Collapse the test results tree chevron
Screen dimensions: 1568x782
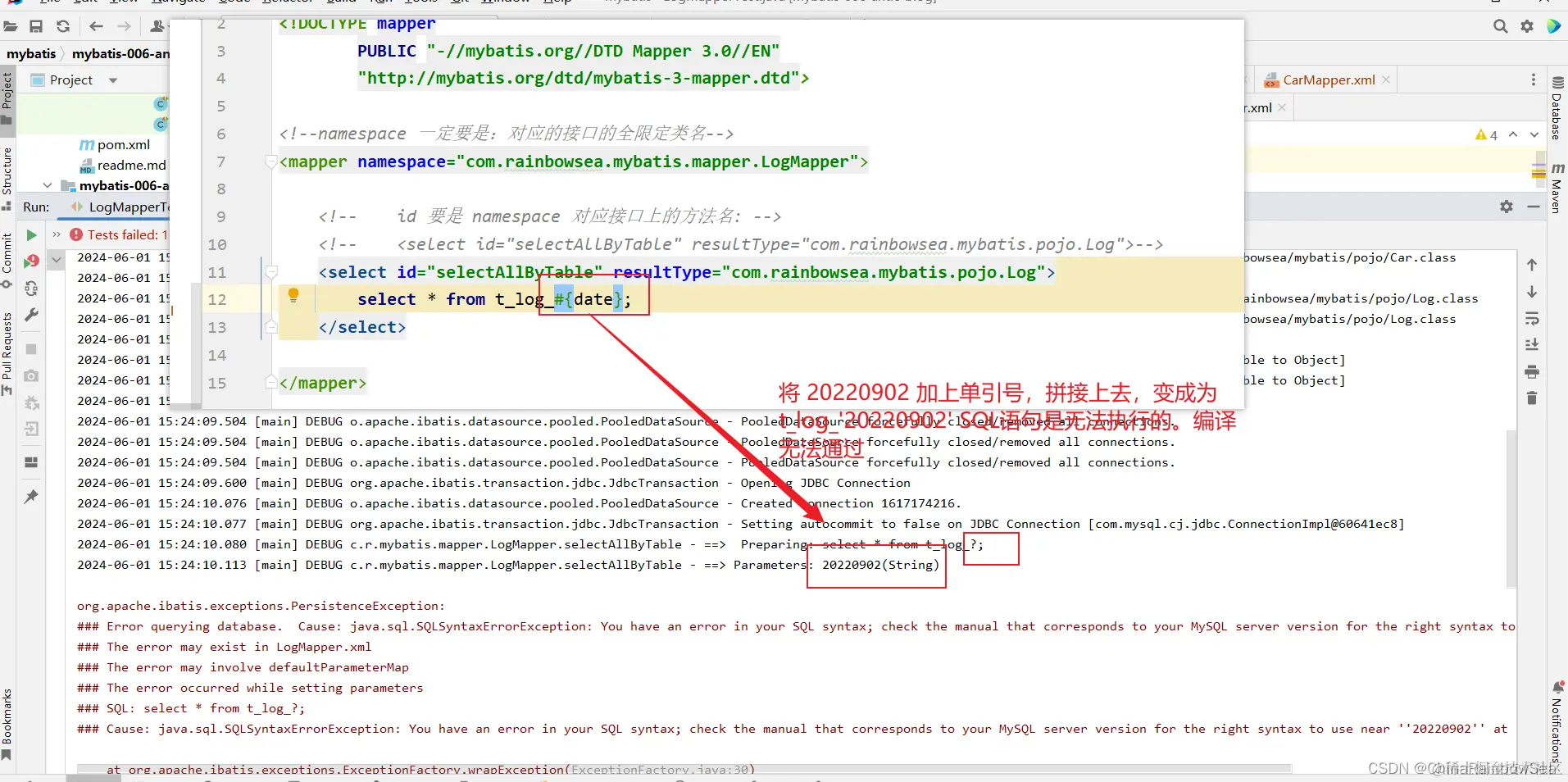click(x=57, y=259)
